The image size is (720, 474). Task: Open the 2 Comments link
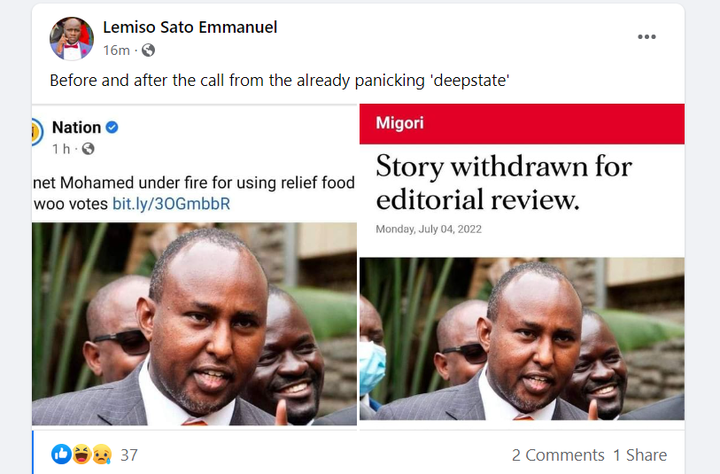(x=558, y=455)
